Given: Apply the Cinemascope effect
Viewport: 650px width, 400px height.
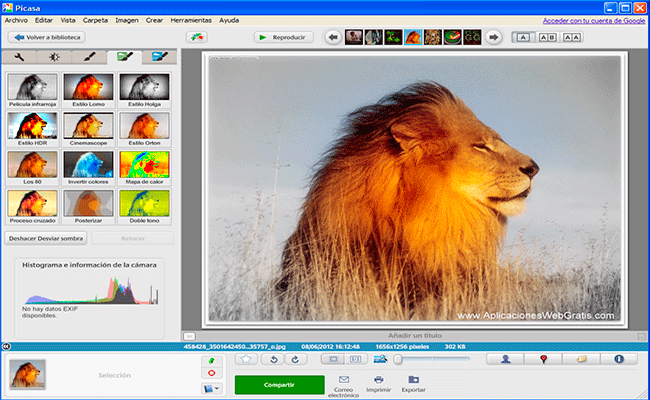Looking at the screenshot, I should [x=88, y=129].
